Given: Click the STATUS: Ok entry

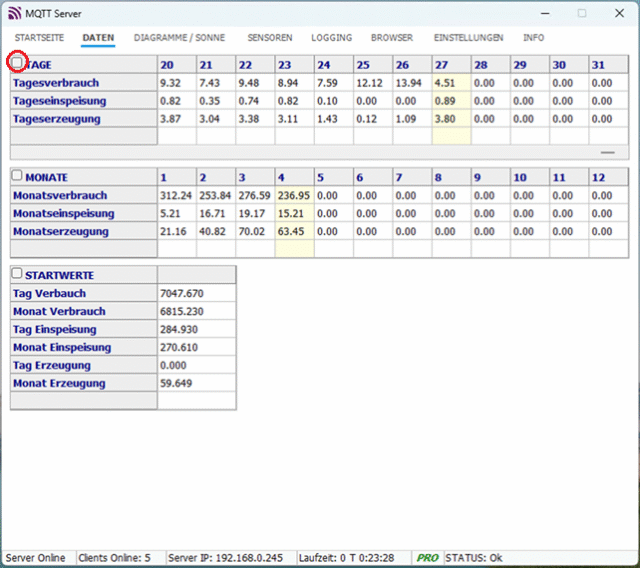Looking at the screenshot, I should tap(474, 558).
